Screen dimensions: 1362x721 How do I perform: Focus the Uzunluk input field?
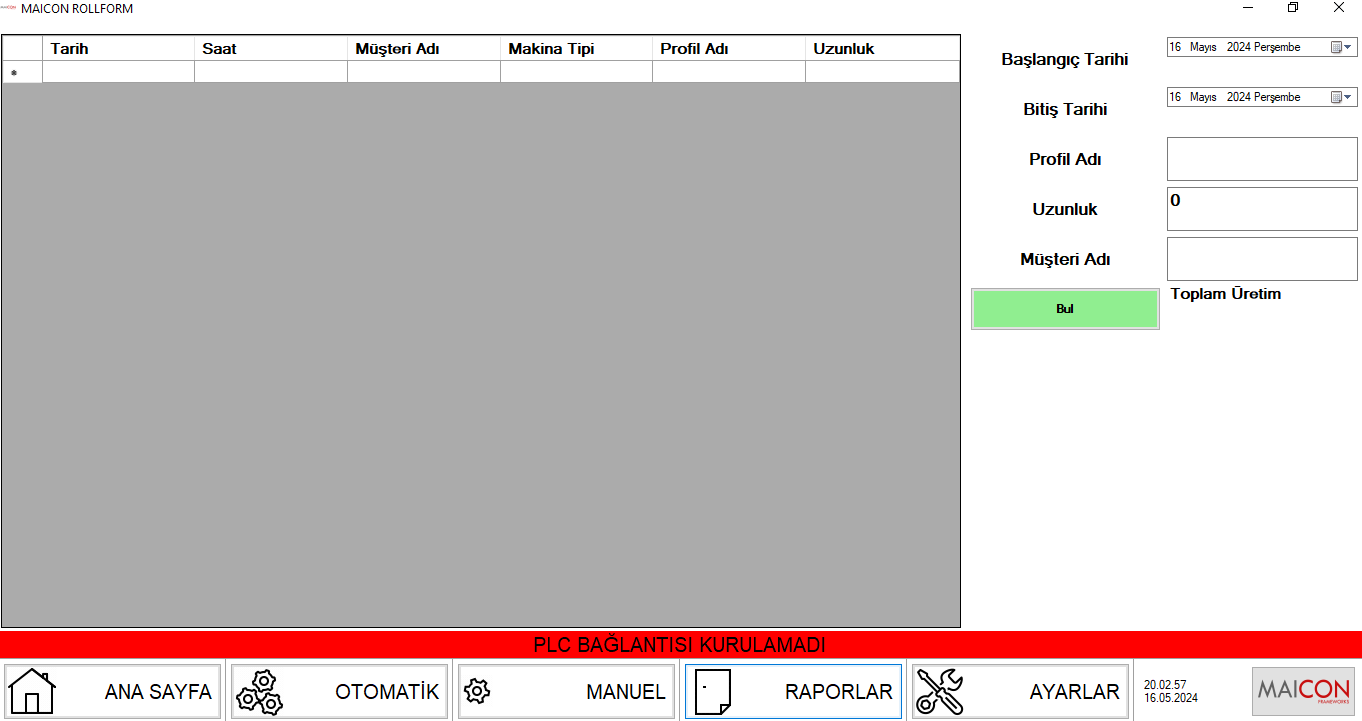(x=1262, y=209)
